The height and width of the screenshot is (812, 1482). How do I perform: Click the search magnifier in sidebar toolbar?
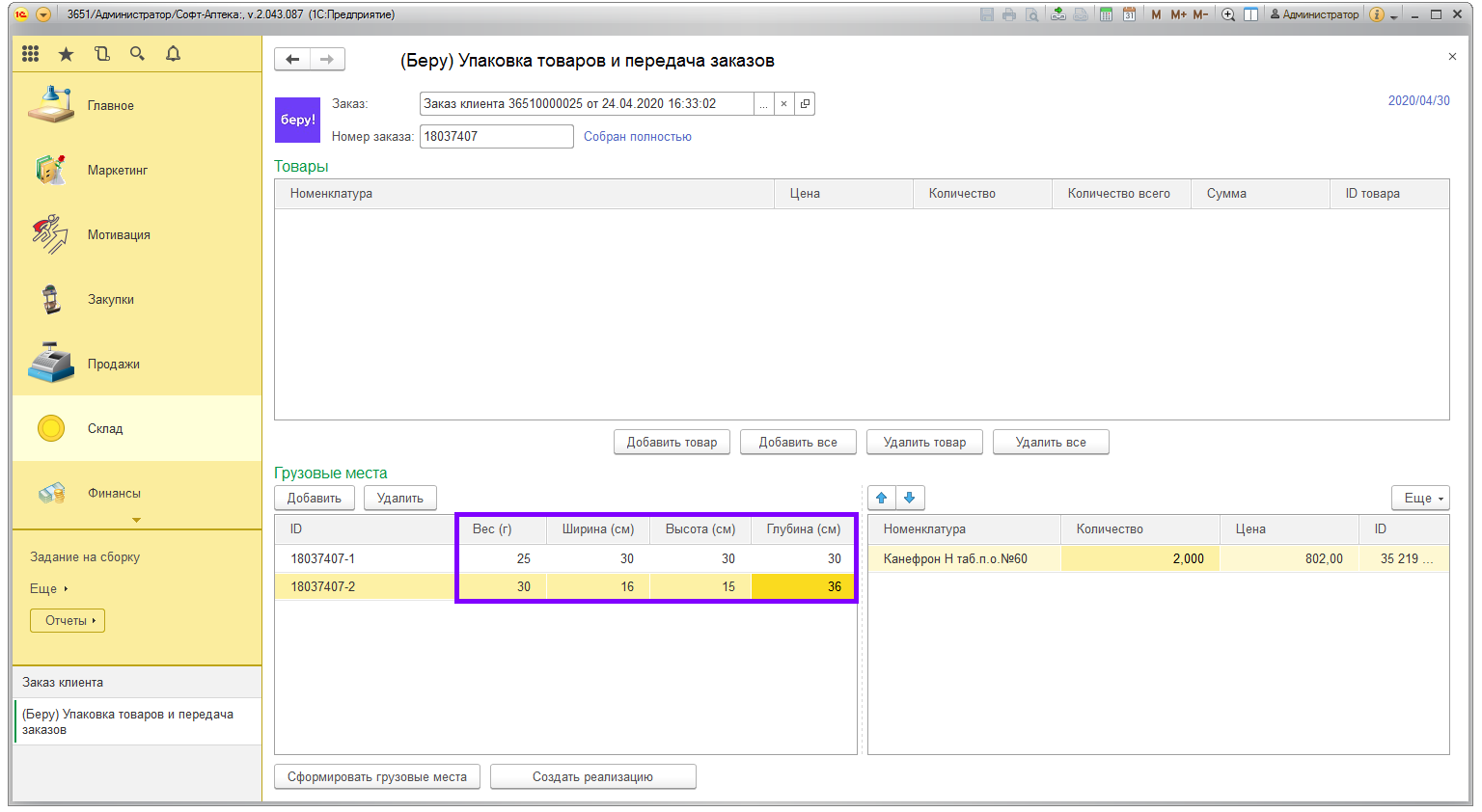pyautogui.click(x=137, y=54)
